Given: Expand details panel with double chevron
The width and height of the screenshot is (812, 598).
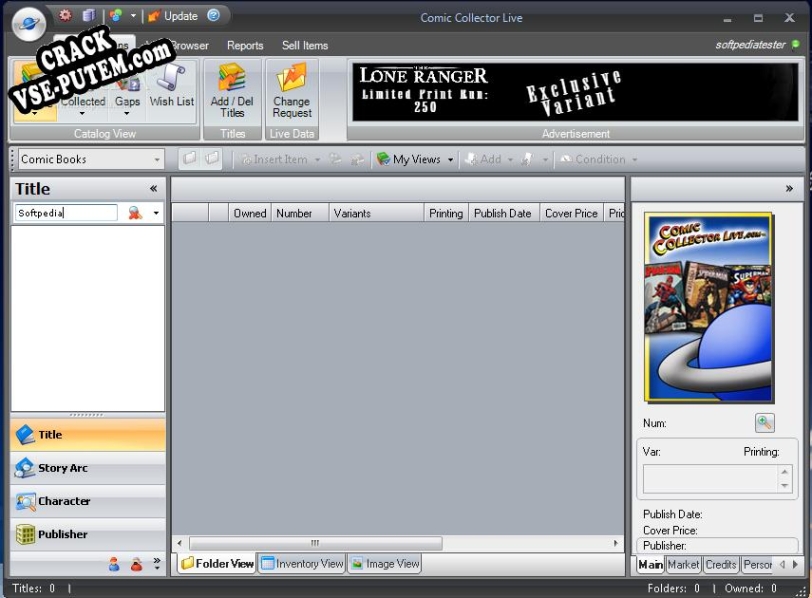Looking at the screenshot, I should click(789, 188).
